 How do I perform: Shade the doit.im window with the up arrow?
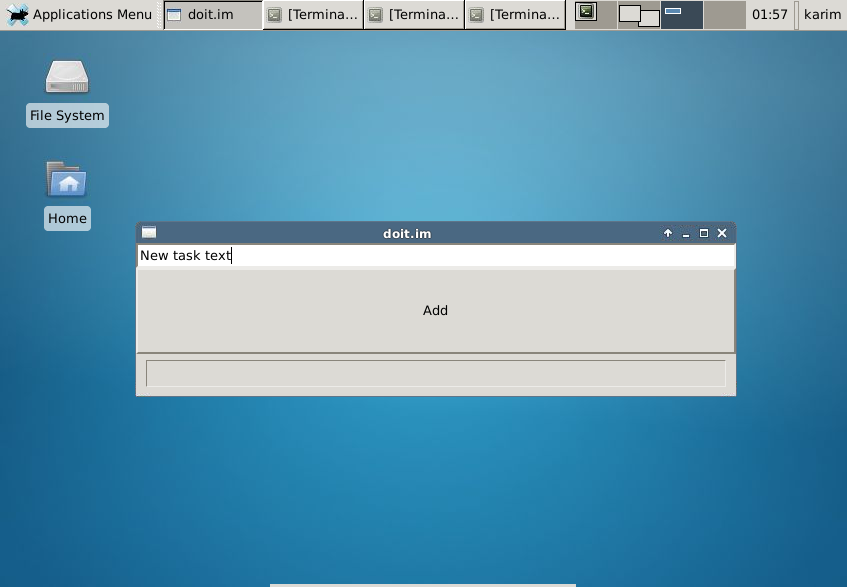(668, 233)
